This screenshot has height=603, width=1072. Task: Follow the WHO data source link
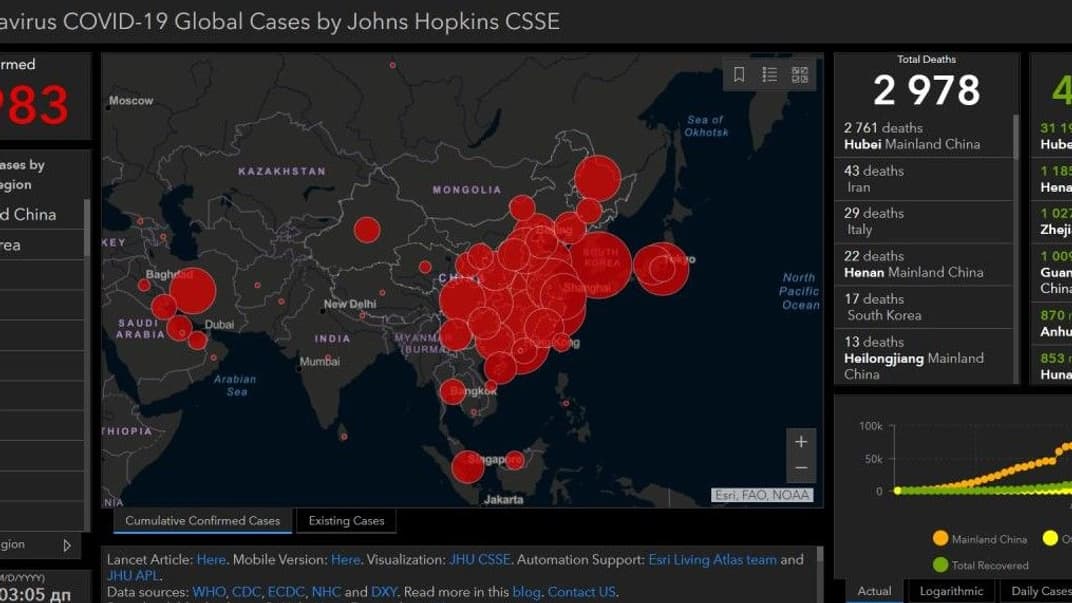click(209, 592)
